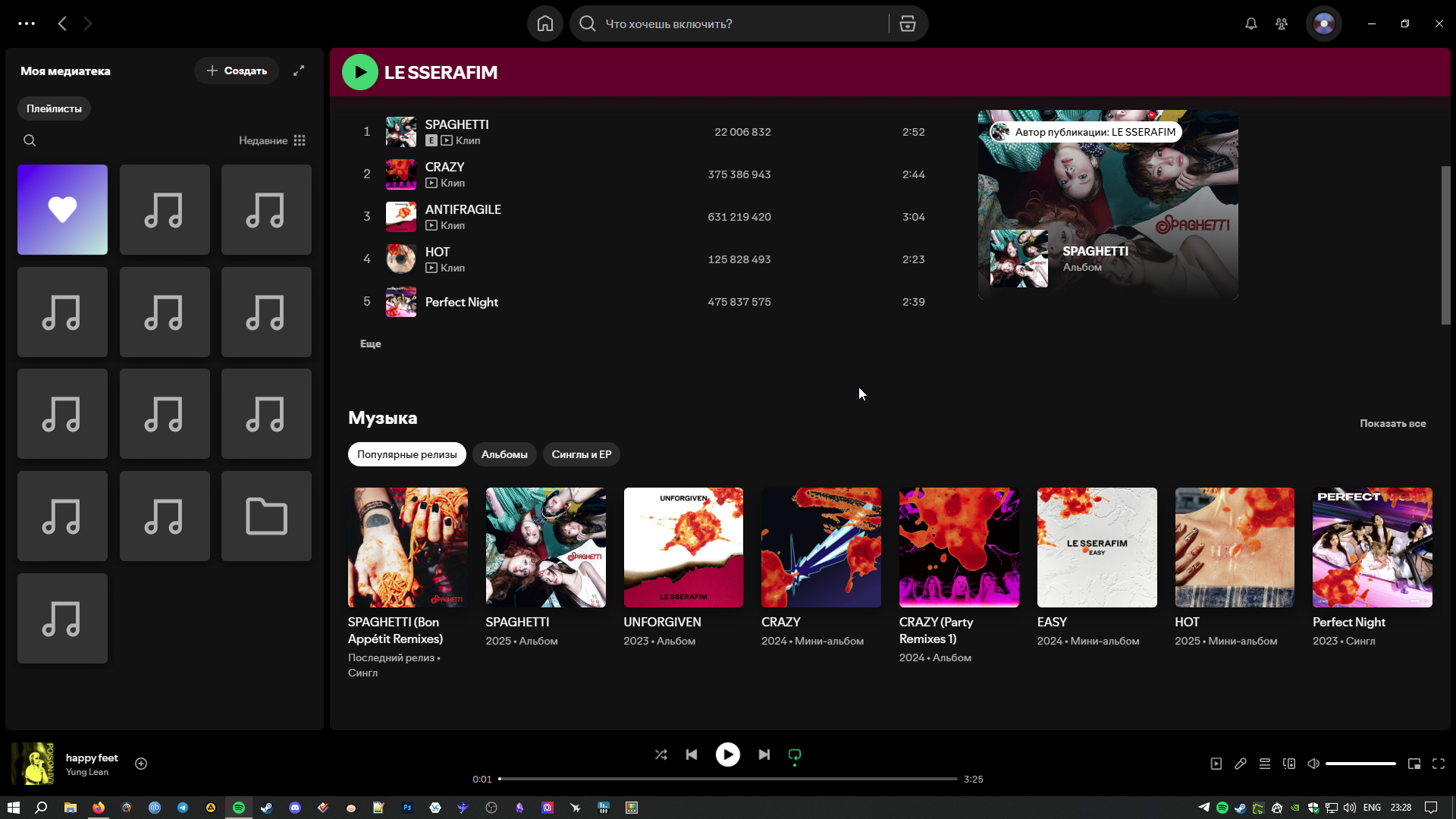The height and width of the screenshot is (819, 1456).
Task: Expand track list with Еще
Action: 370,344
